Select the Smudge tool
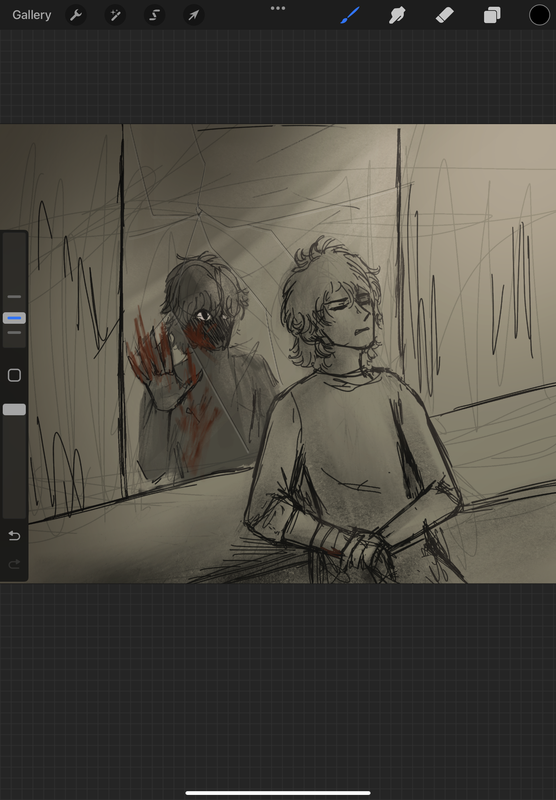Viewport: 556px width, 800px height. coord(397,15)
